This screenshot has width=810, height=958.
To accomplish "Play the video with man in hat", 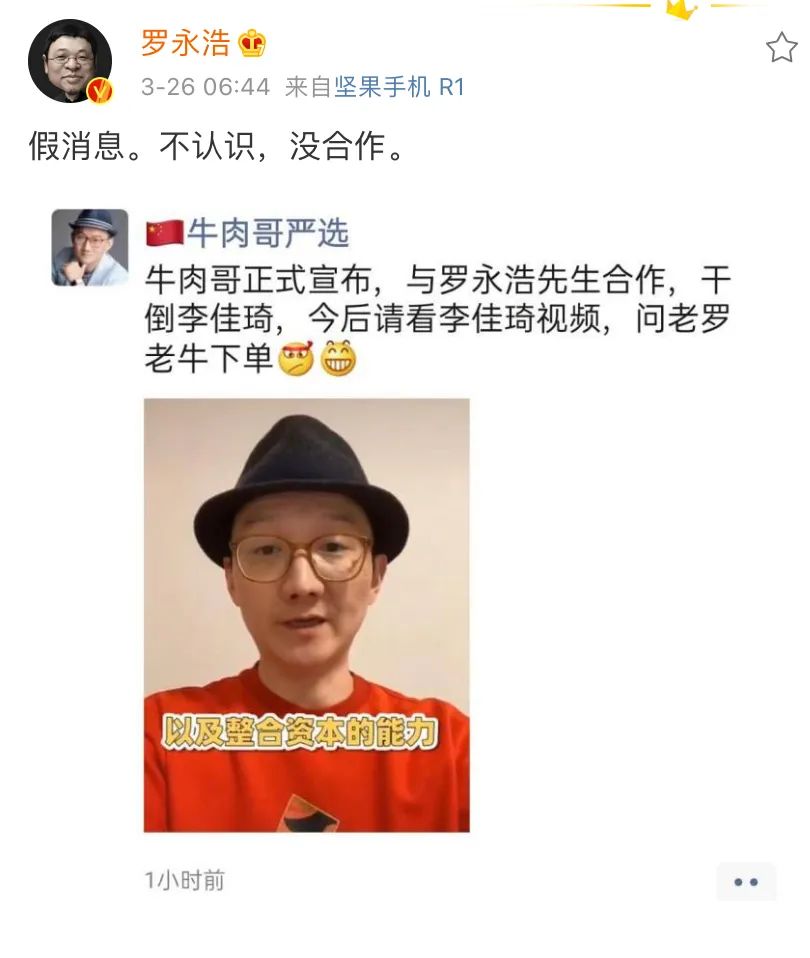I will [307, 615].
